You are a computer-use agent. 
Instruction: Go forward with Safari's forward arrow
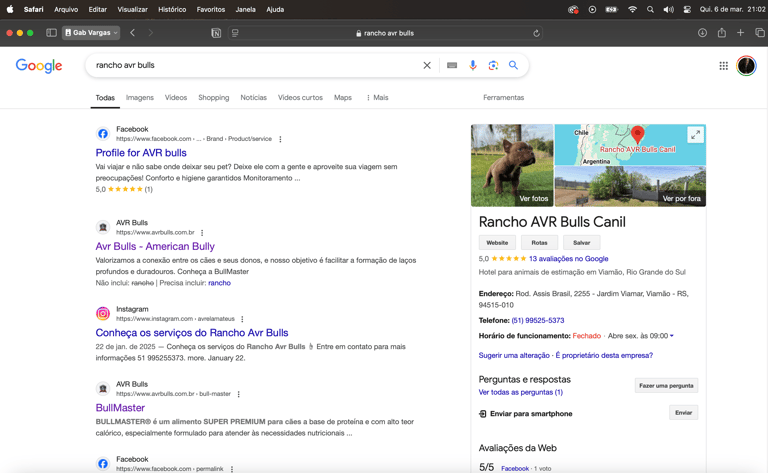click(x=150, y=33)
